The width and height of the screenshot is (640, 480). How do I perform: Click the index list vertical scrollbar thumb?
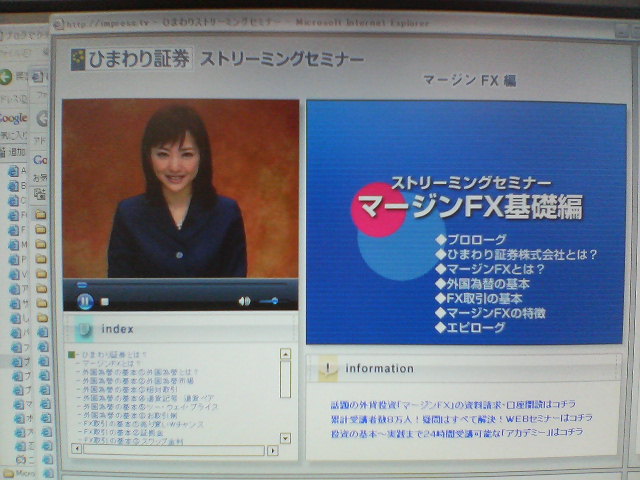click(285, 379)
